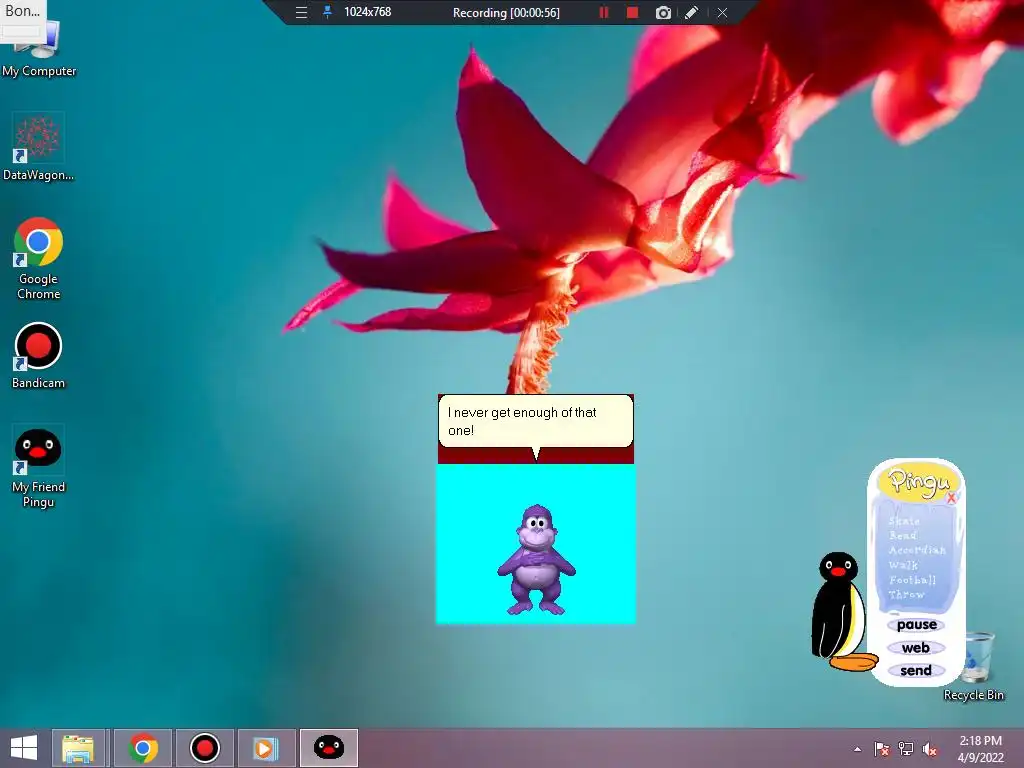Open the My Computer desktop icon
Image resolution: width=1024 pixels, height=768 pixels.
pos(39,49)
